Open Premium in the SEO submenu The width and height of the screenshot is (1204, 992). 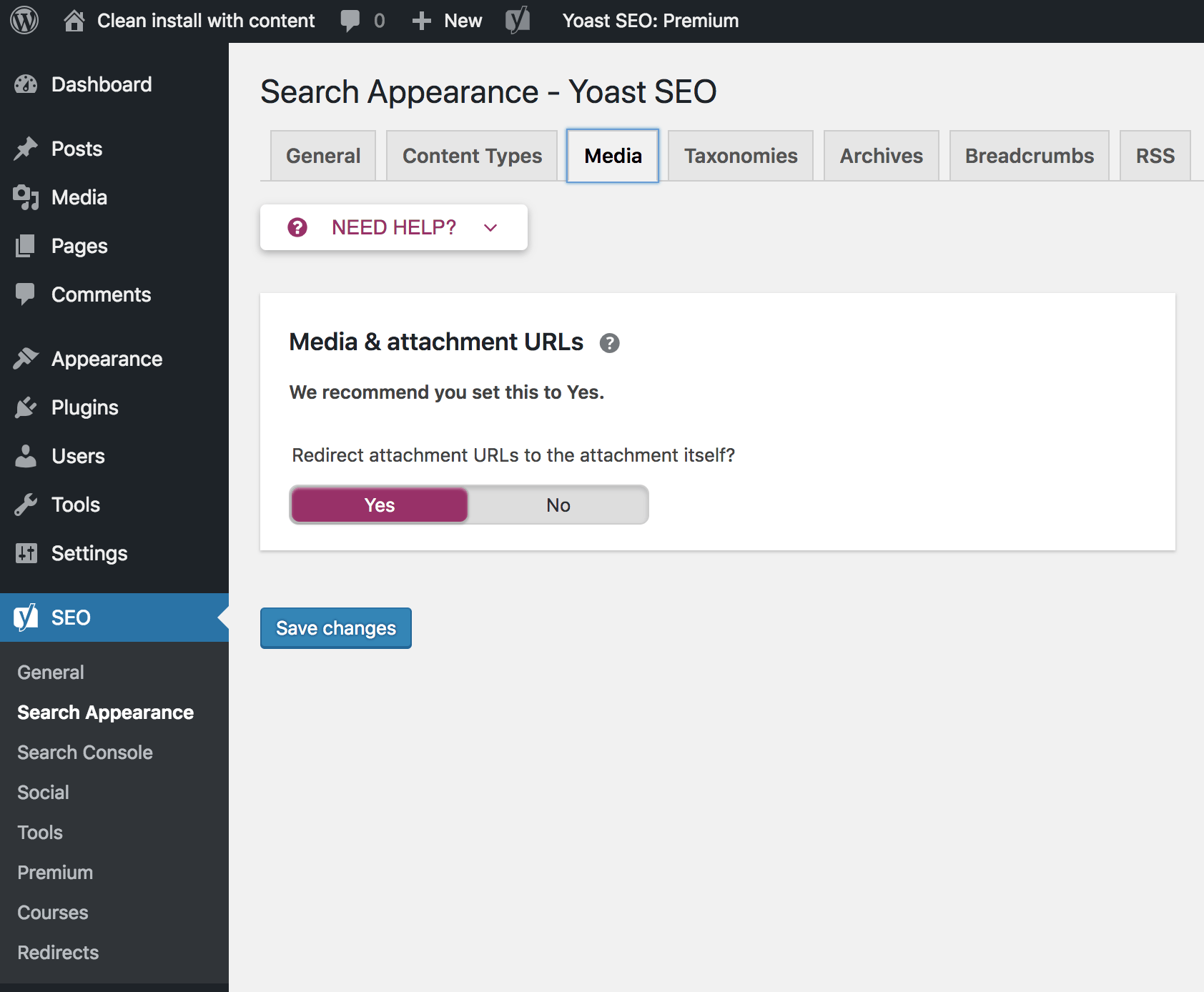(55, 873)
